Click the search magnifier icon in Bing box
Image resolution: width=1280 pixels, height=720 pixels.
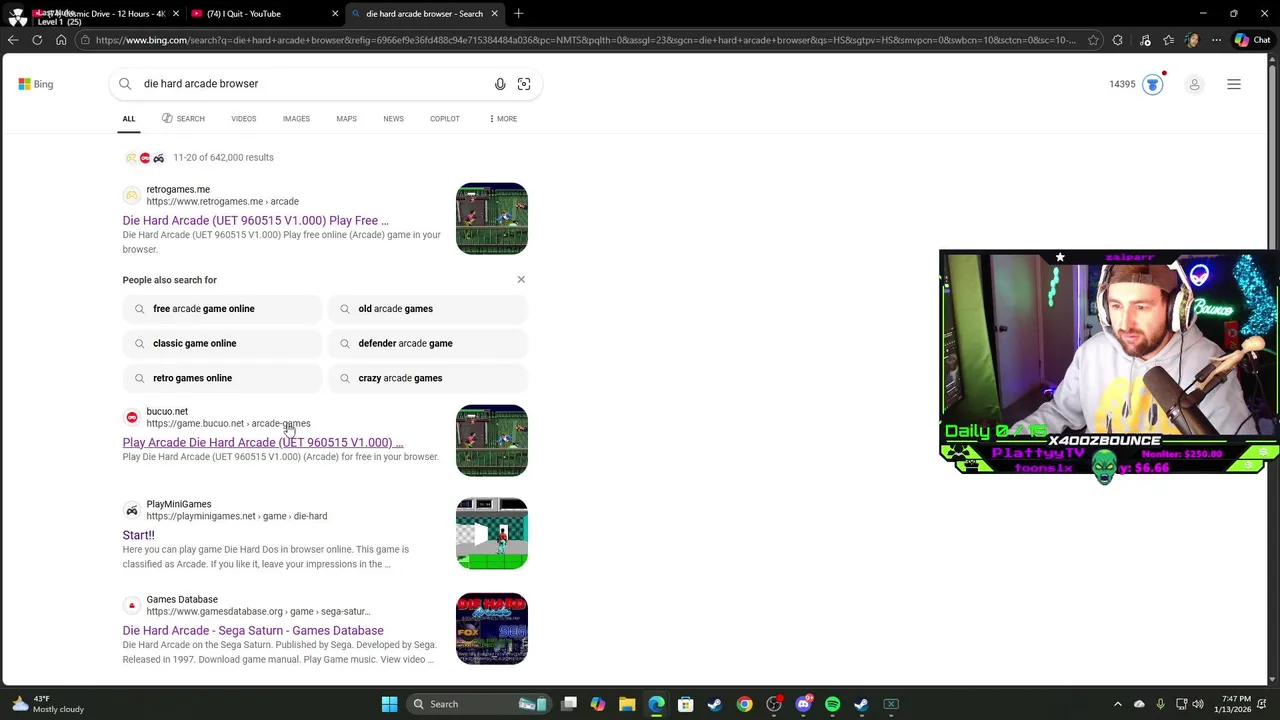(x=125, y=84)
